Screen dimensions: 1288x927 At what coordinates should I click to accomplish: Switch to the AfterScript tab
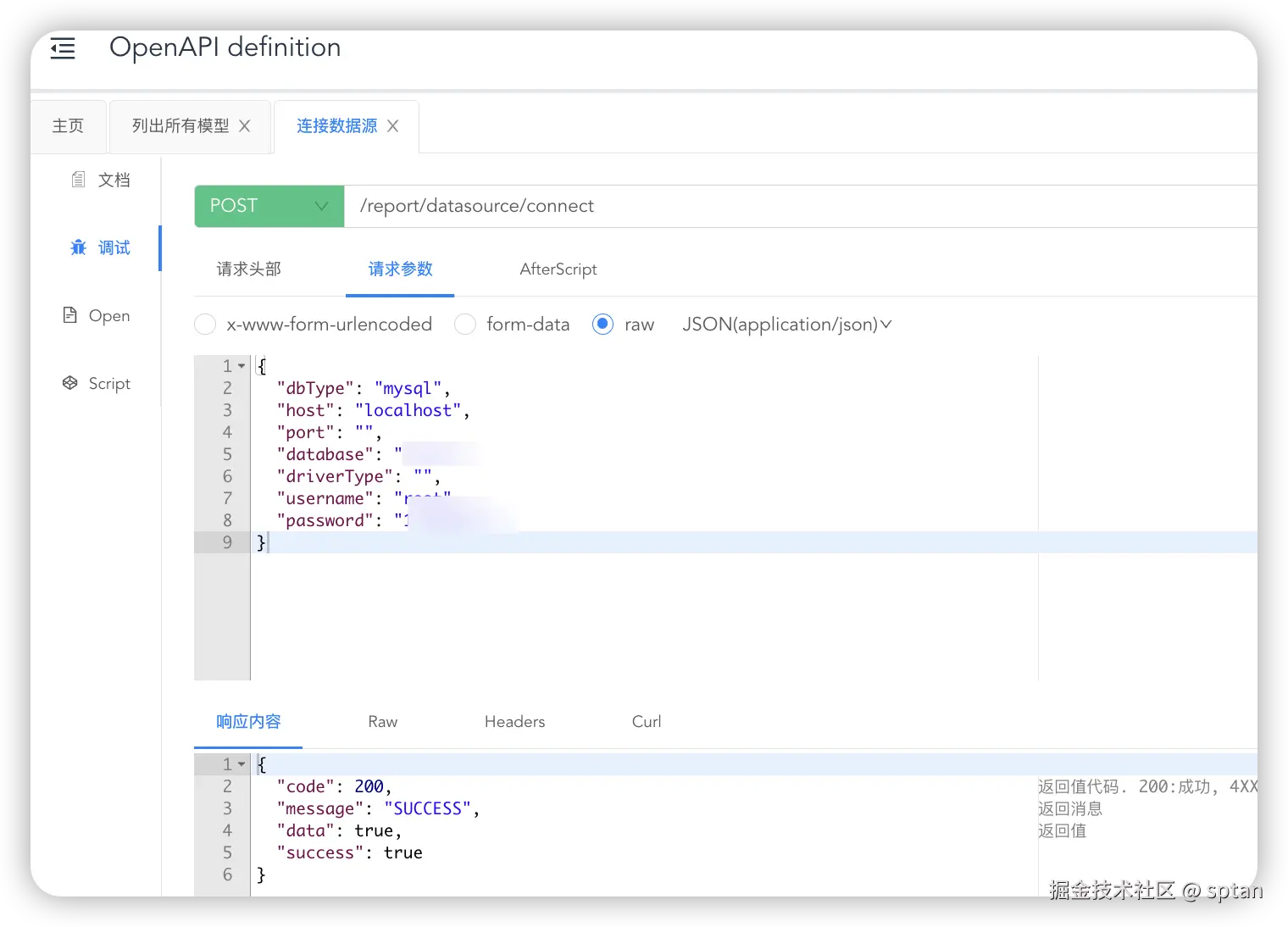[558, 269]
